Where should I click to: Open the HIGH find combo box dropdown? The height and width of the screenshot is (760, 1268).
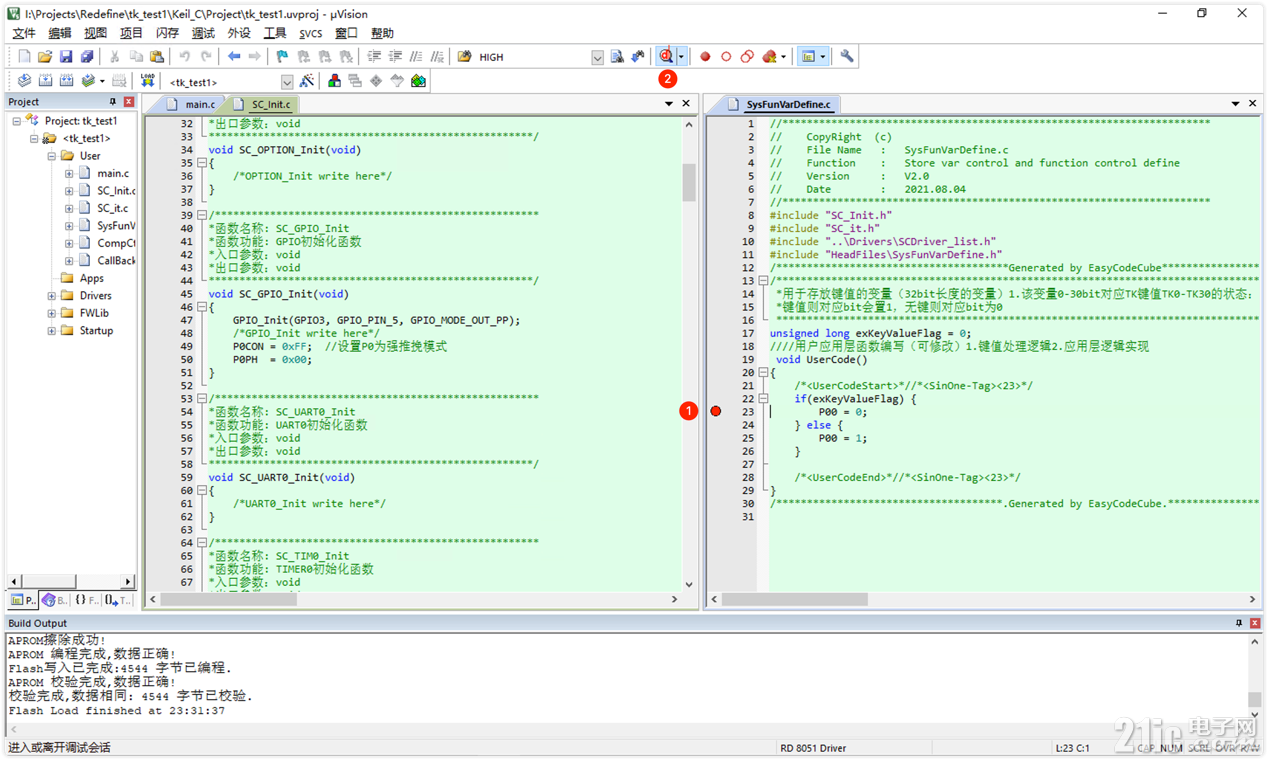click(597, 58)
